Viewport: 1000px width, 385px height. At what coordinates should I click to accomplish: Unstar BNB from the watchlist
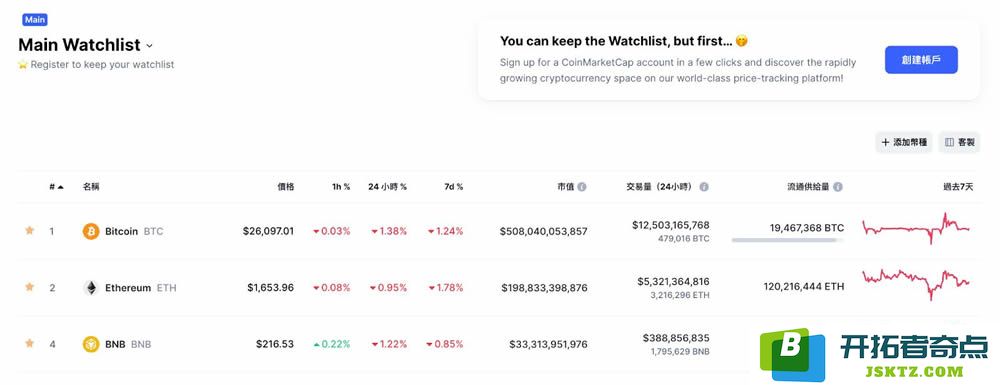click(x=29, y=344)
